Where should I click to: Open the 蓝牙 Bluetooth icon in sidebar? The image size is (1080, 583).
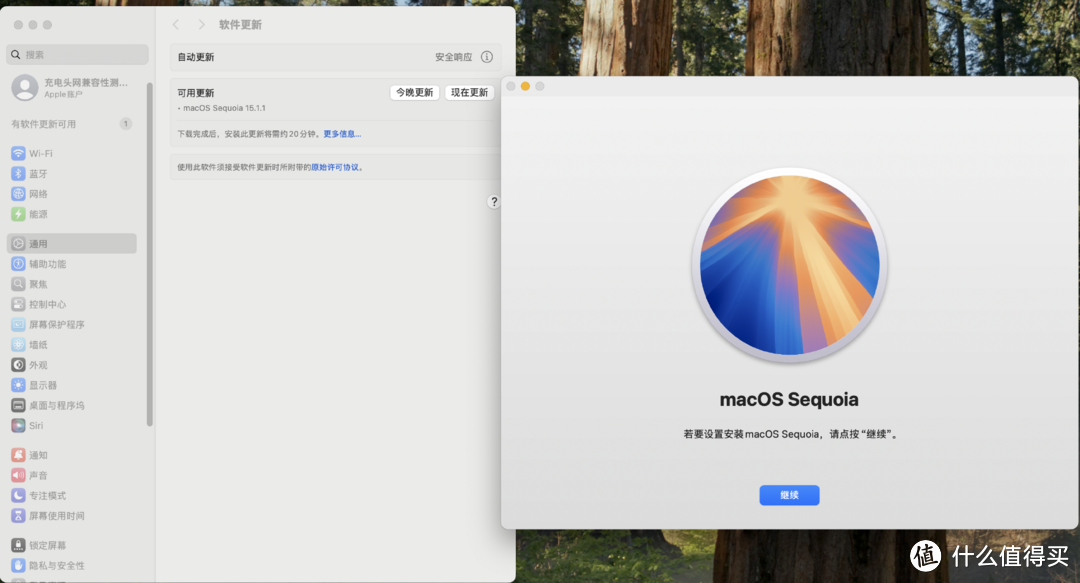19,174
